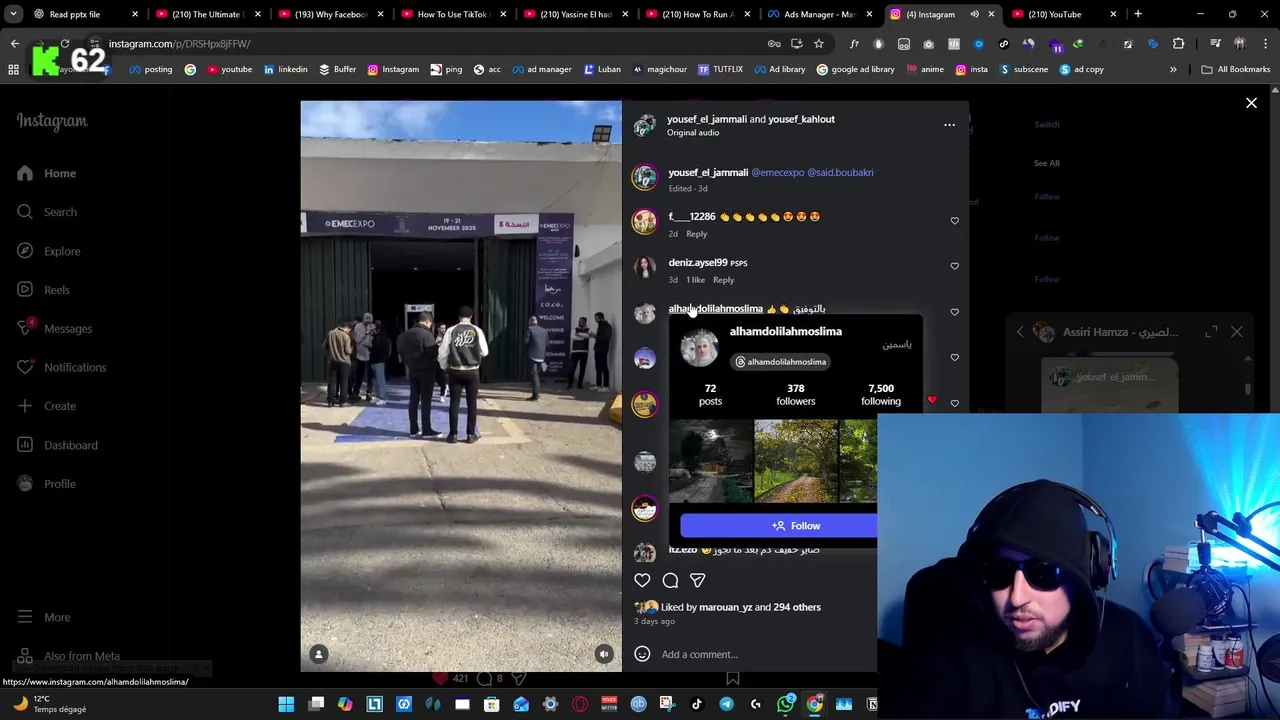The image size is (1280, 720).
Task: Expand Assiri Hamza chat popup
Action: 1211,332
